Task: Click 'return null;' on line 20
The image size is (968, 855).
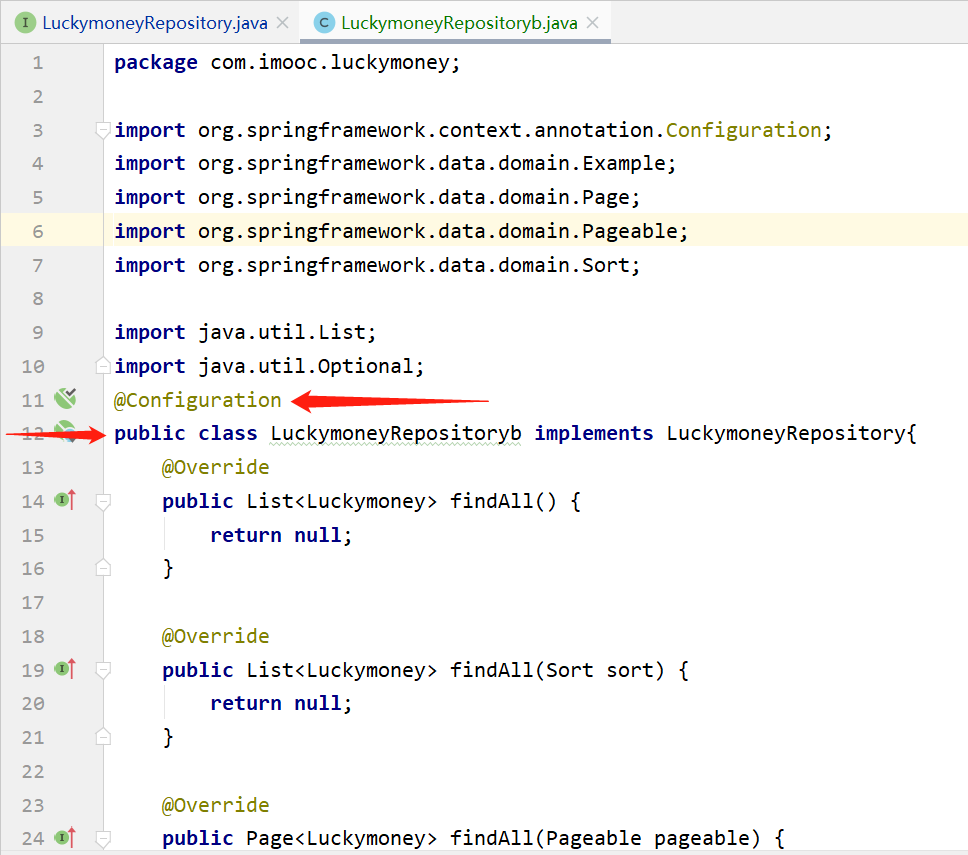Action: click(x=281, y=703)
